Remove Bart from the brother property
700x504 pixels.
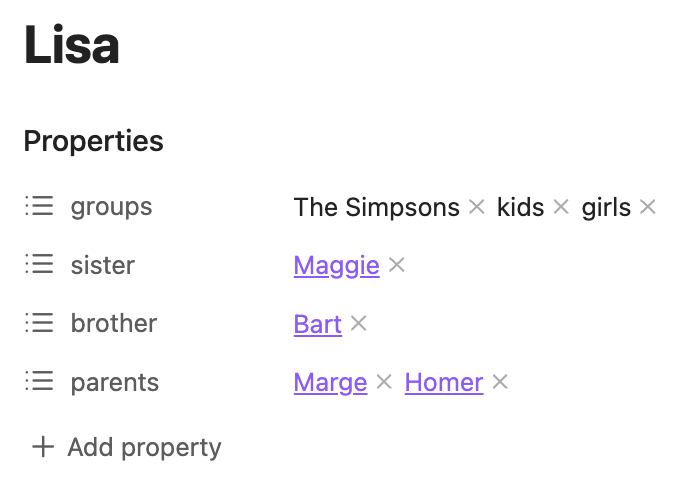click(359, 324)
